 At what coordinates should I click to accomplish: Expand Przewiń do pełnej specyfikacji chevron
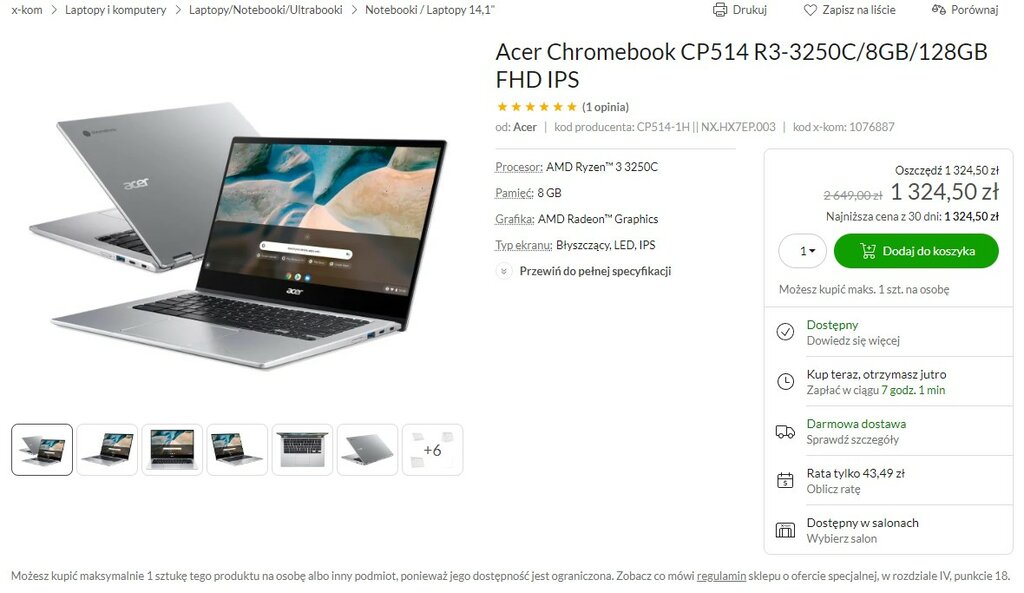click(x=504, y=271)
